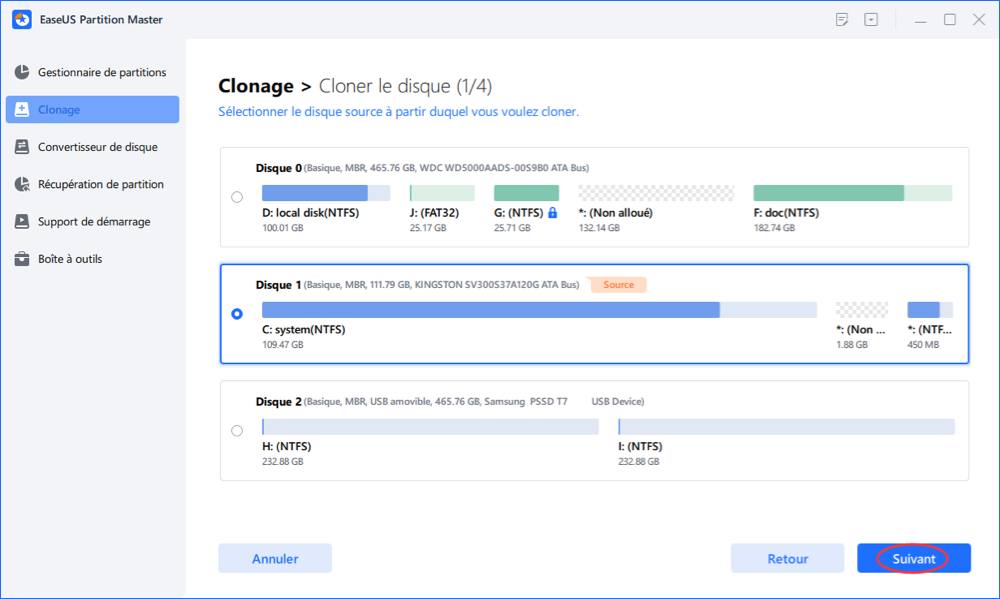This screenshot has width=1000, height=599.
Task: Click the Support de démarrage icon
Action: click(21, 222)
